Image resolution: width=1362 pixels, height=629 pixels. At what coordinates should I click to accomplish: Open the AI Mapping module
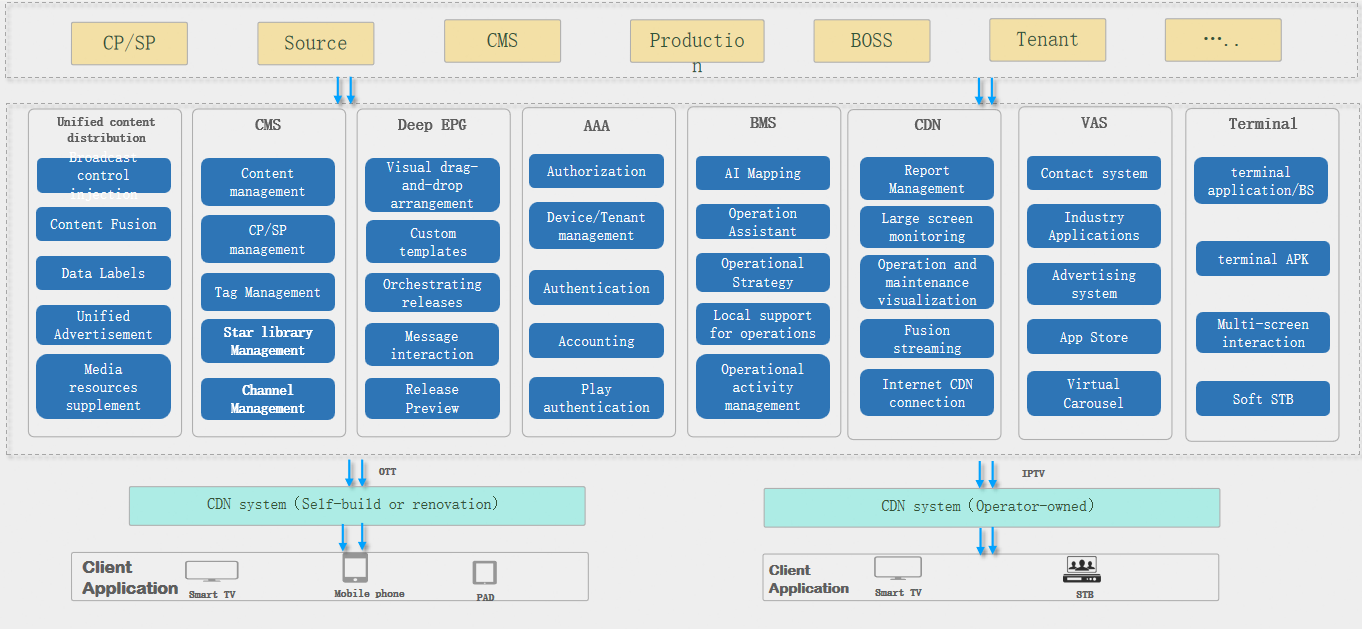pyautogui.click(x=763, y=173)
